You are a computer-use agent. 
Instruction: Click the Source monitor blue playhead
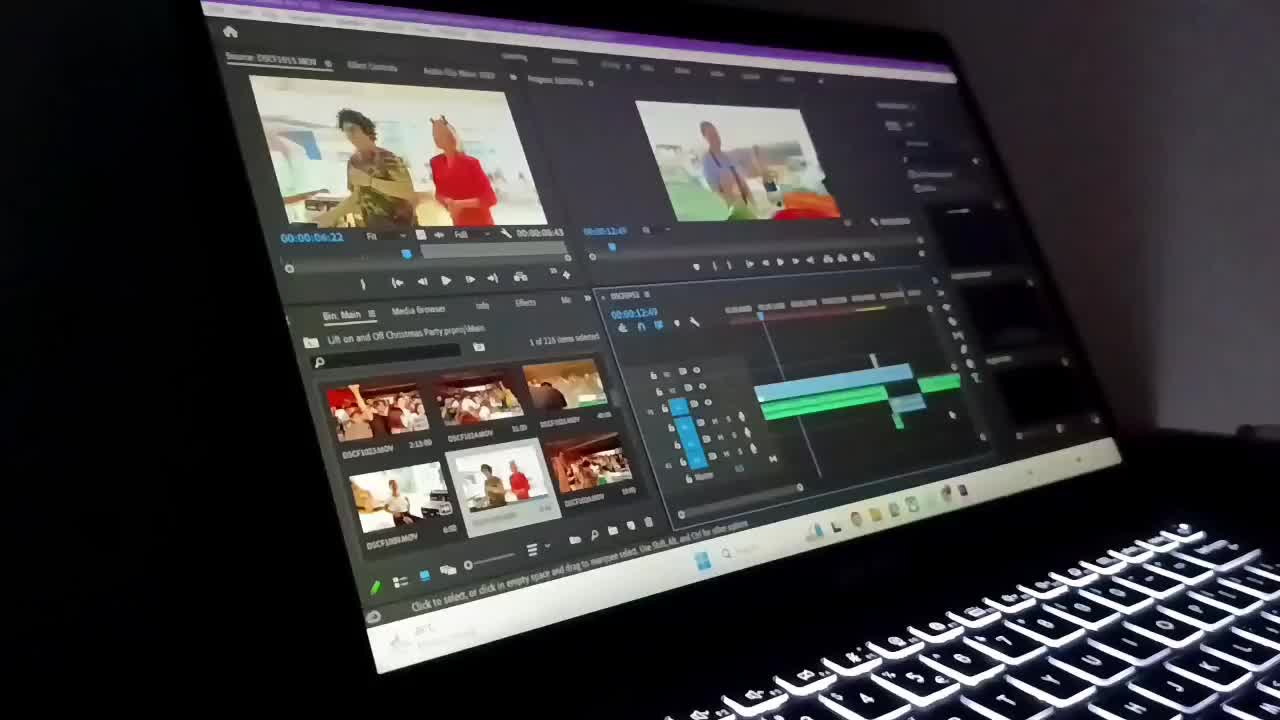pos(406,254)
